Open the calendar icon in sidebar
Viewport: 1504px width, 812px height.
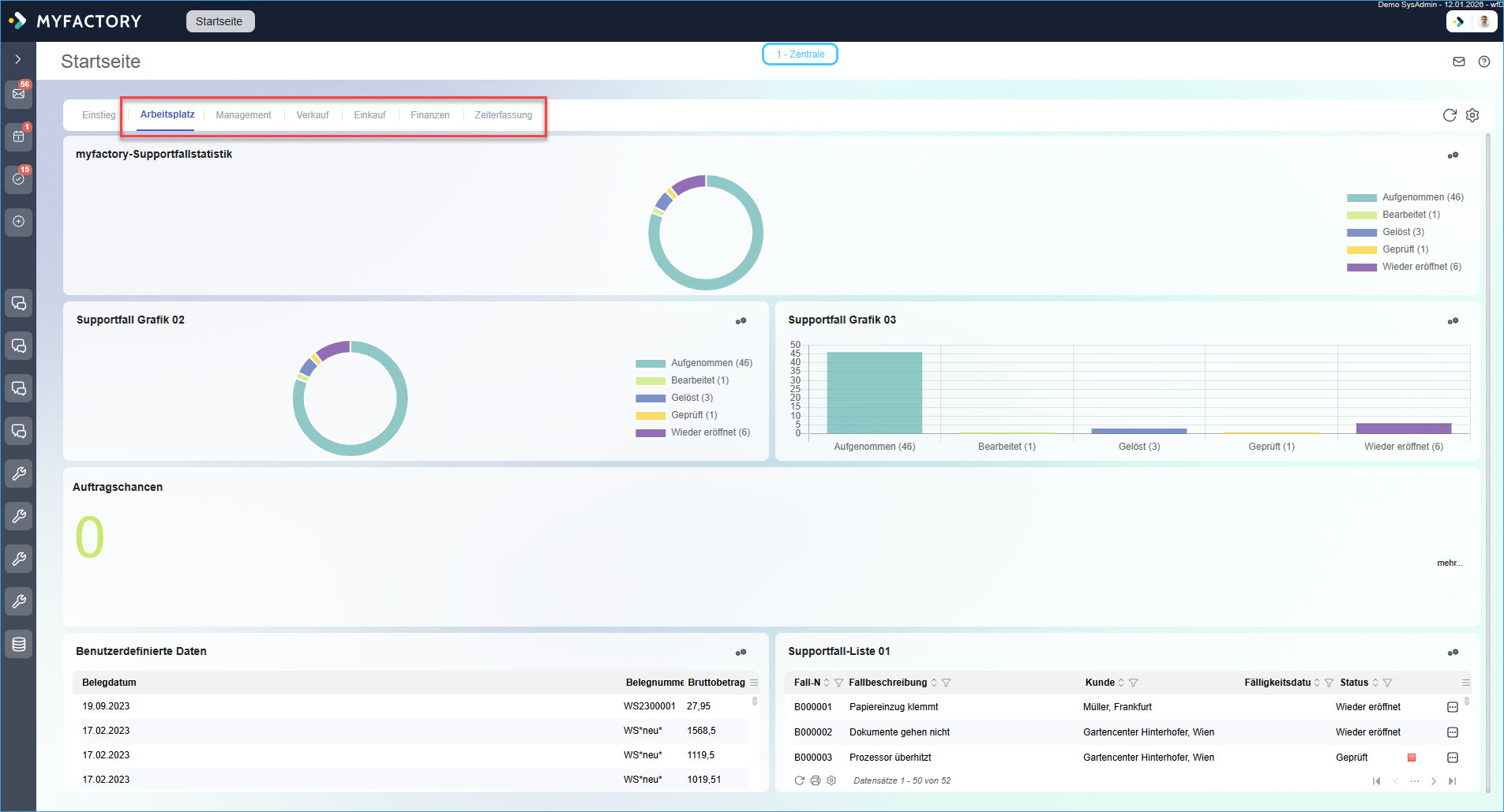[x=19, y=137]
